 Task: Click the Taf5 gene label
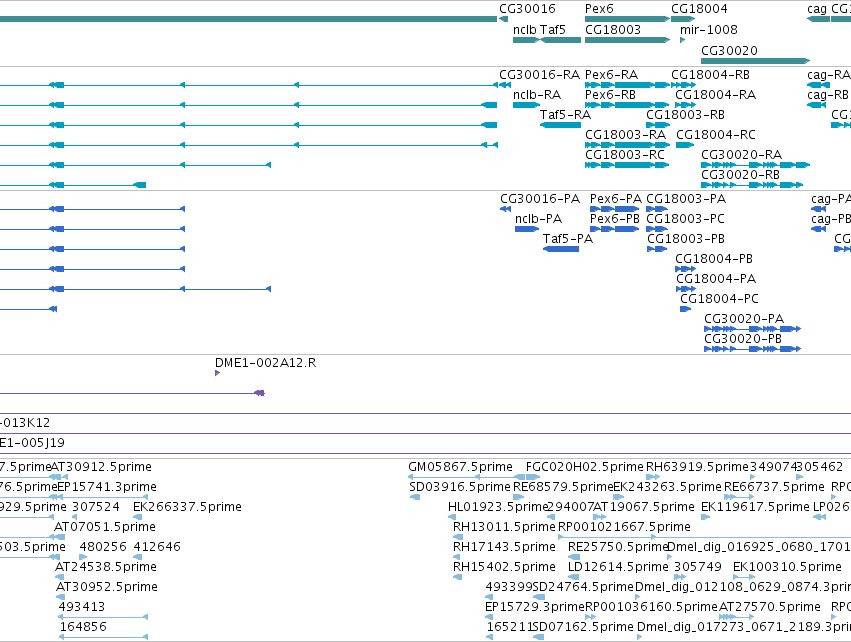pyautogui.click(x=552, y=29)
